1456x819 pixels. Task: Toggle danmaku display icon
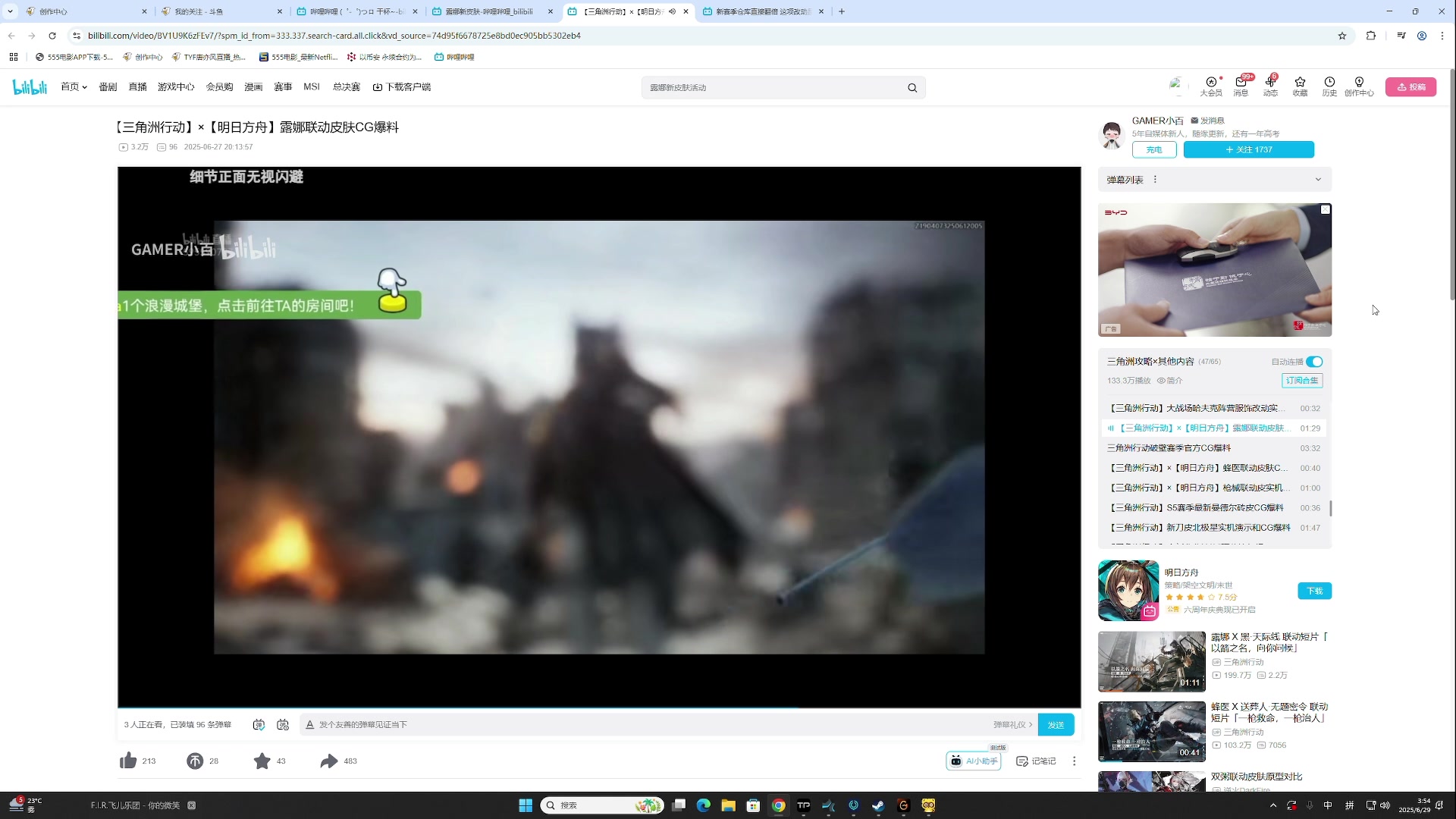[x=259, y=725]
